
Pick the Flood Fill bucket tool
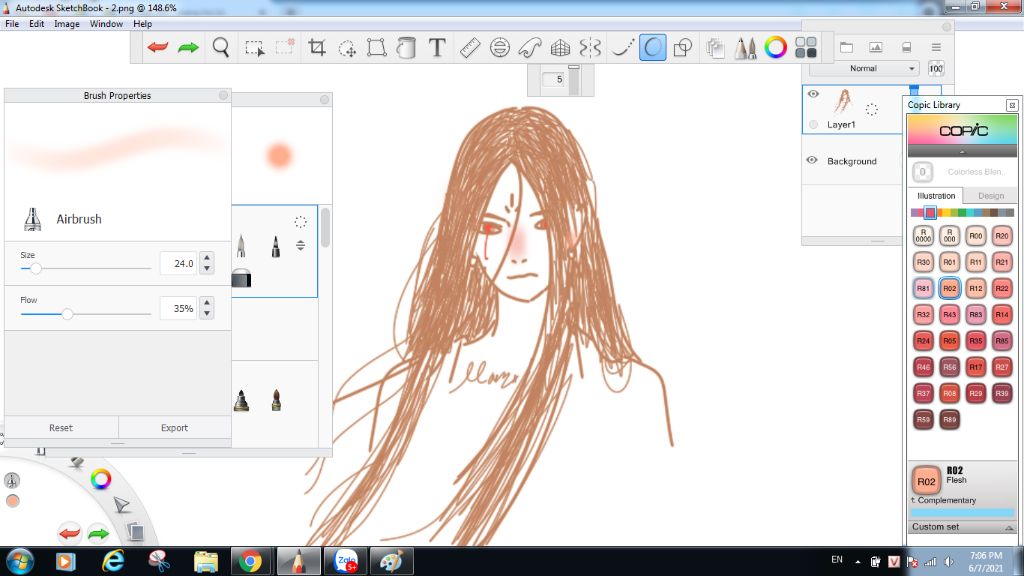(x=406, y=48)
